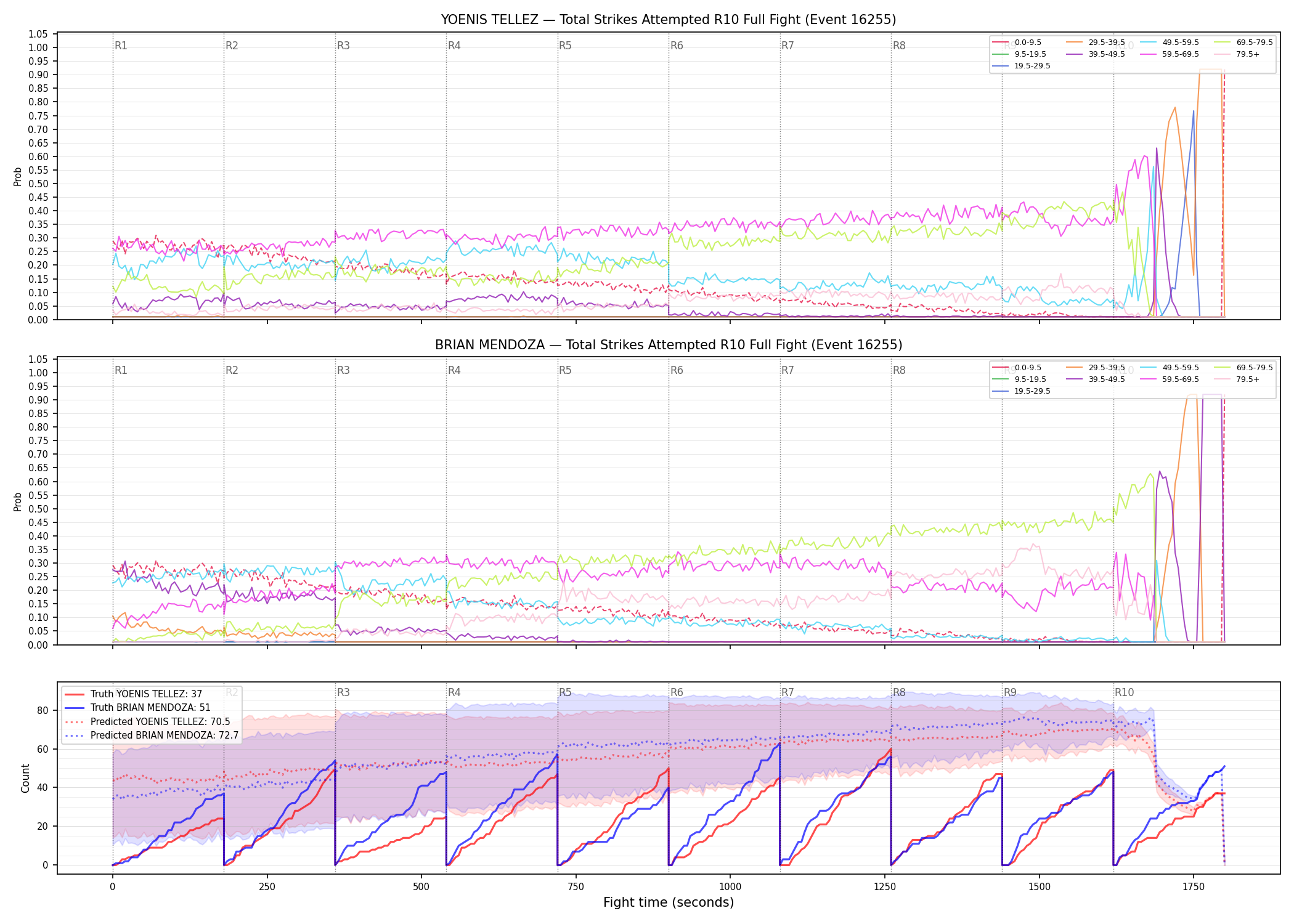Image resolution: width=1294 pixels, height=924 pixels.
Task: Click the 1000 tick on the time axis
Action: tap(730, 887)
